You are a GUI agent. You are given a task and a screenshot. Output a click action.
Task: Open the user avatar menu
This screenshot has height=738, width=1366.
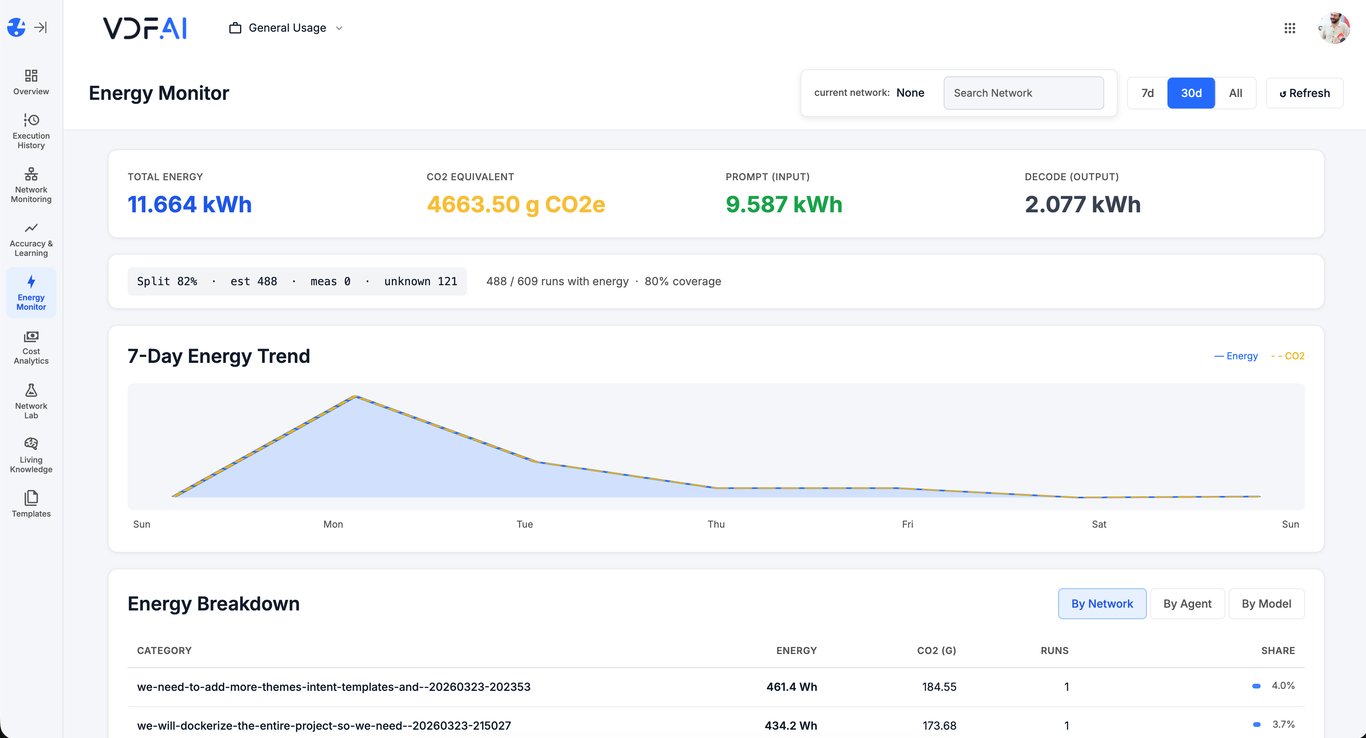click(x=1334, y=28)
